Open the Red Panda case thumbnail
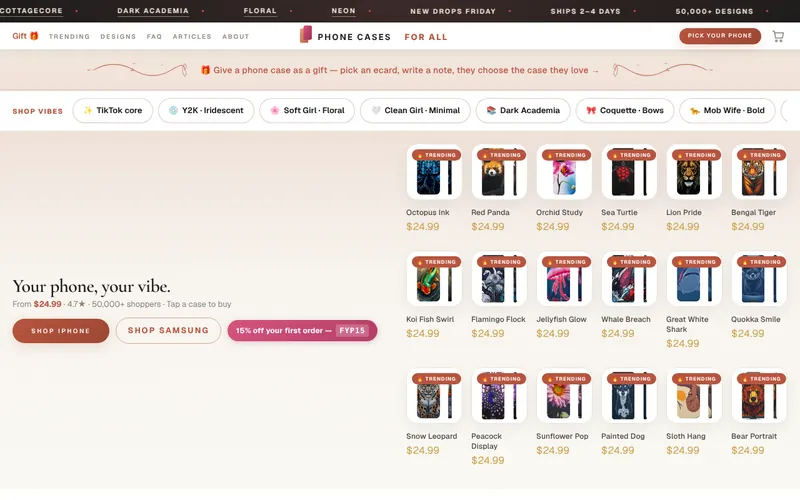This screenshot has width=800, height=500. (499, 172)
